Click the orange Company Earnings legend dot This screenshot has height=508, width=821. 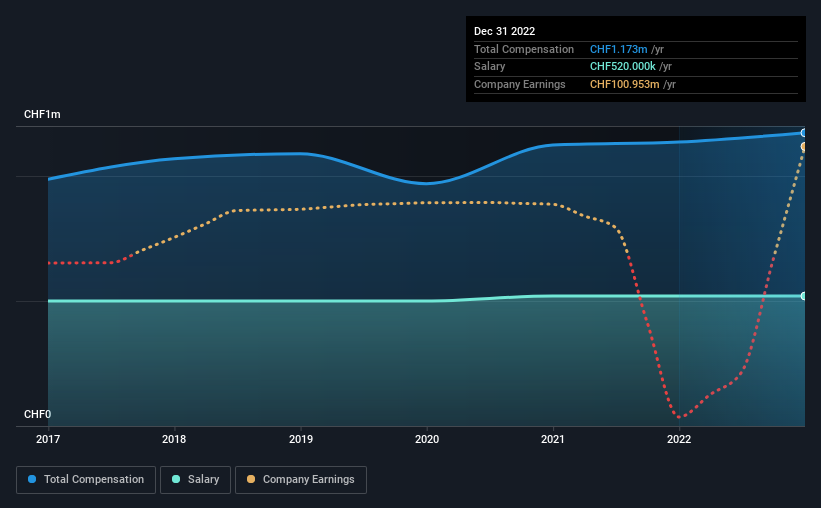click(251, 479)
